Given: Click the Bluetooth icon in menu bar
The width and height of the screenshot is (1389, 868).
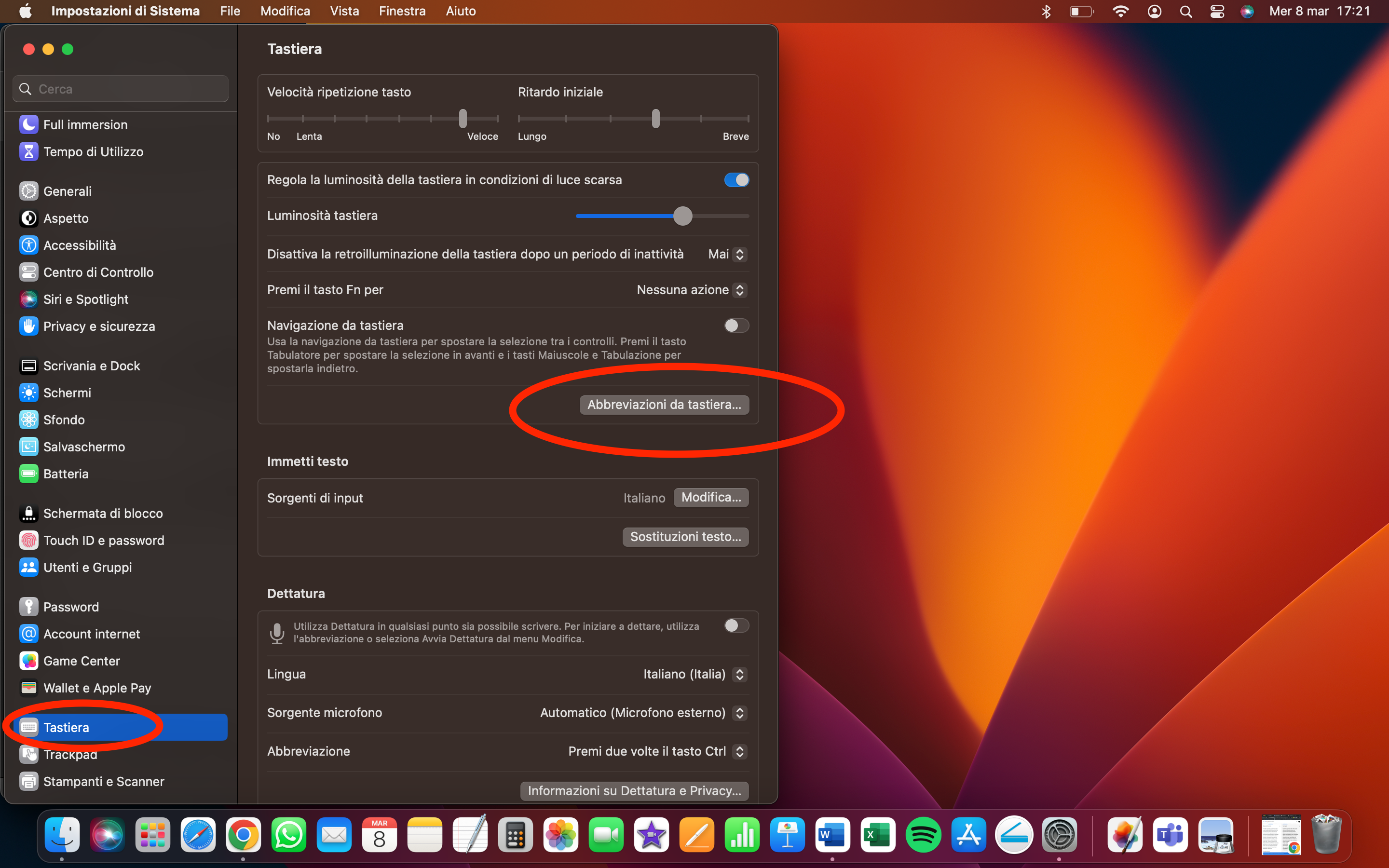Looking at the screenshot, I should click(x=1046, y=12).
